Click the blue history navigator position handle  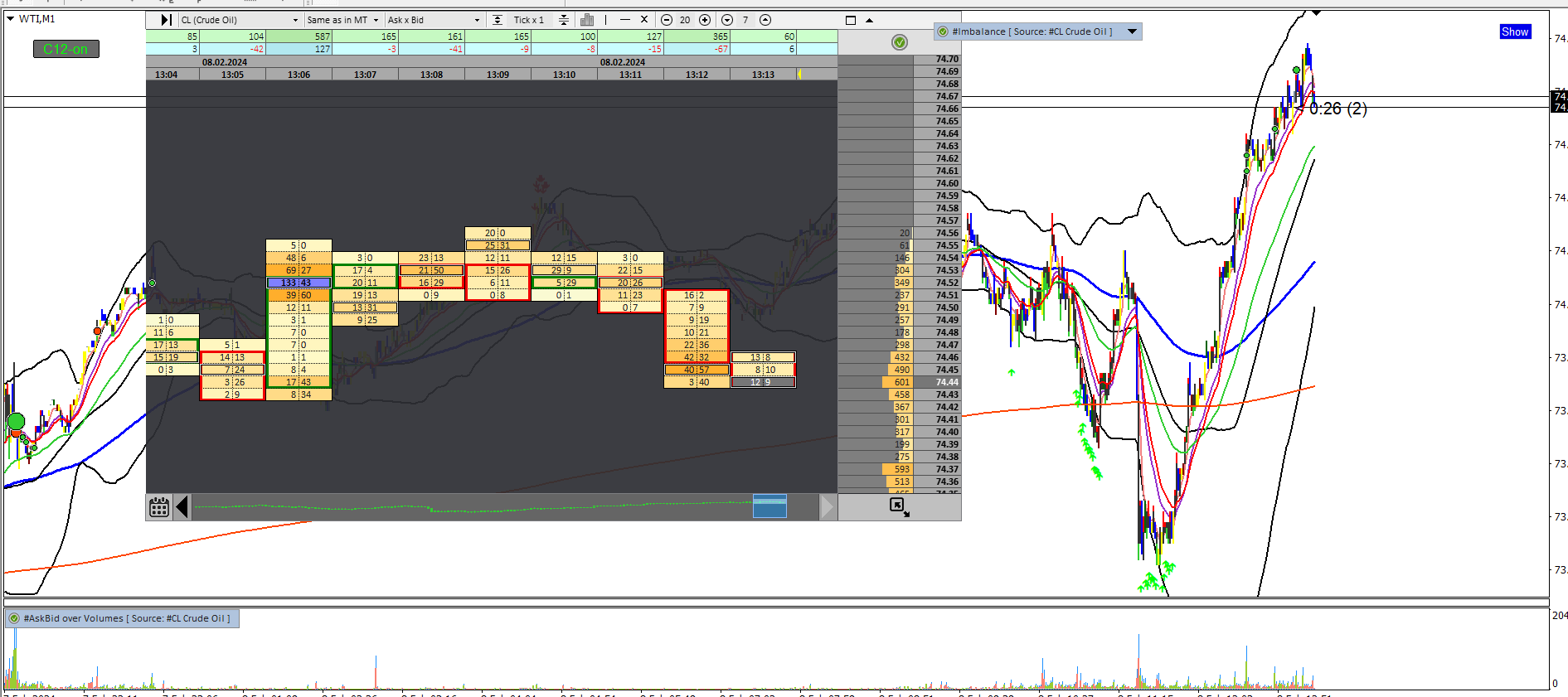769,506
